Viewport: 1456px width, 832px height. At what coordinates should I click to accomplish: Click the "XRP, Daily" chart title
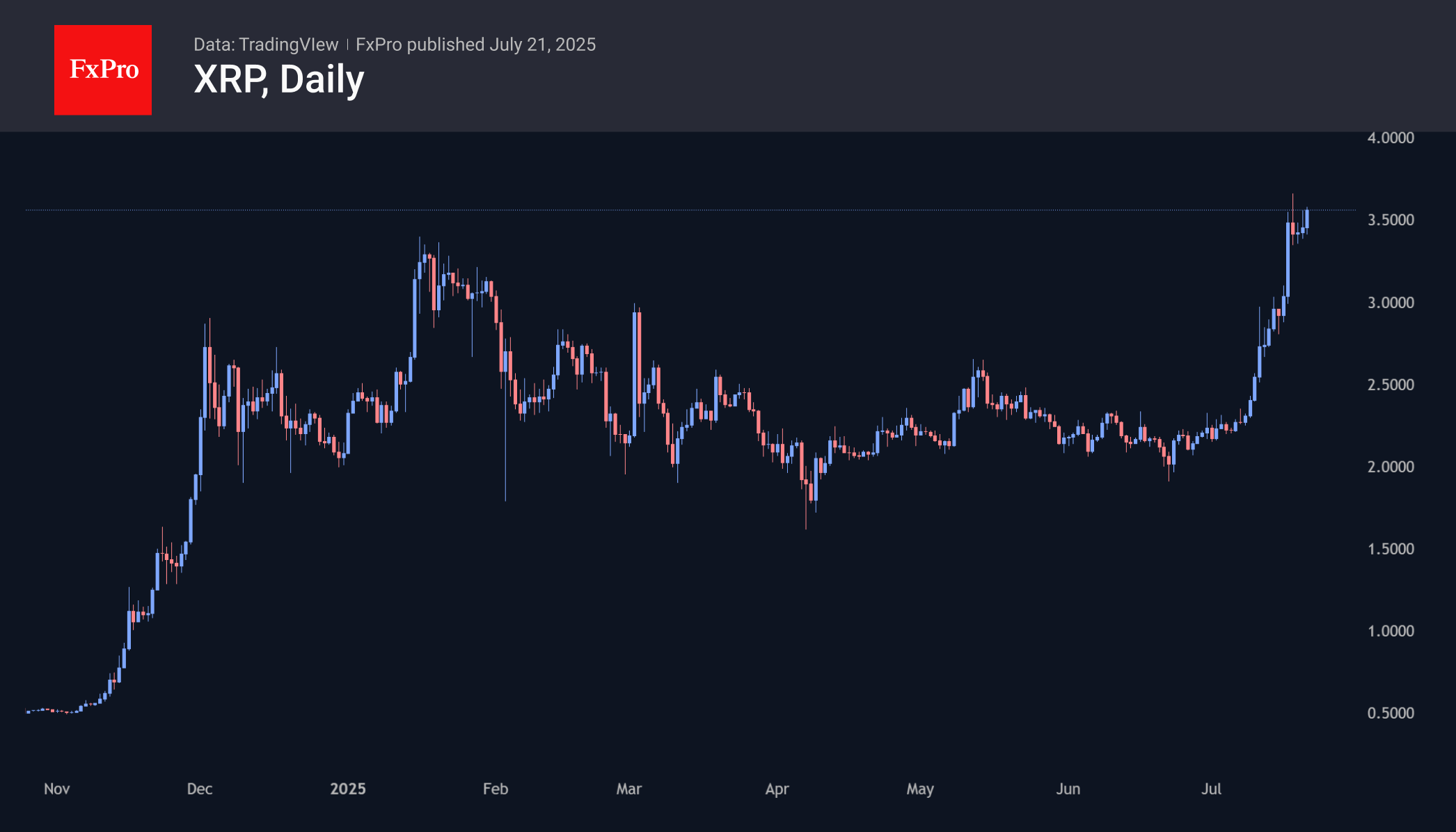278,79
